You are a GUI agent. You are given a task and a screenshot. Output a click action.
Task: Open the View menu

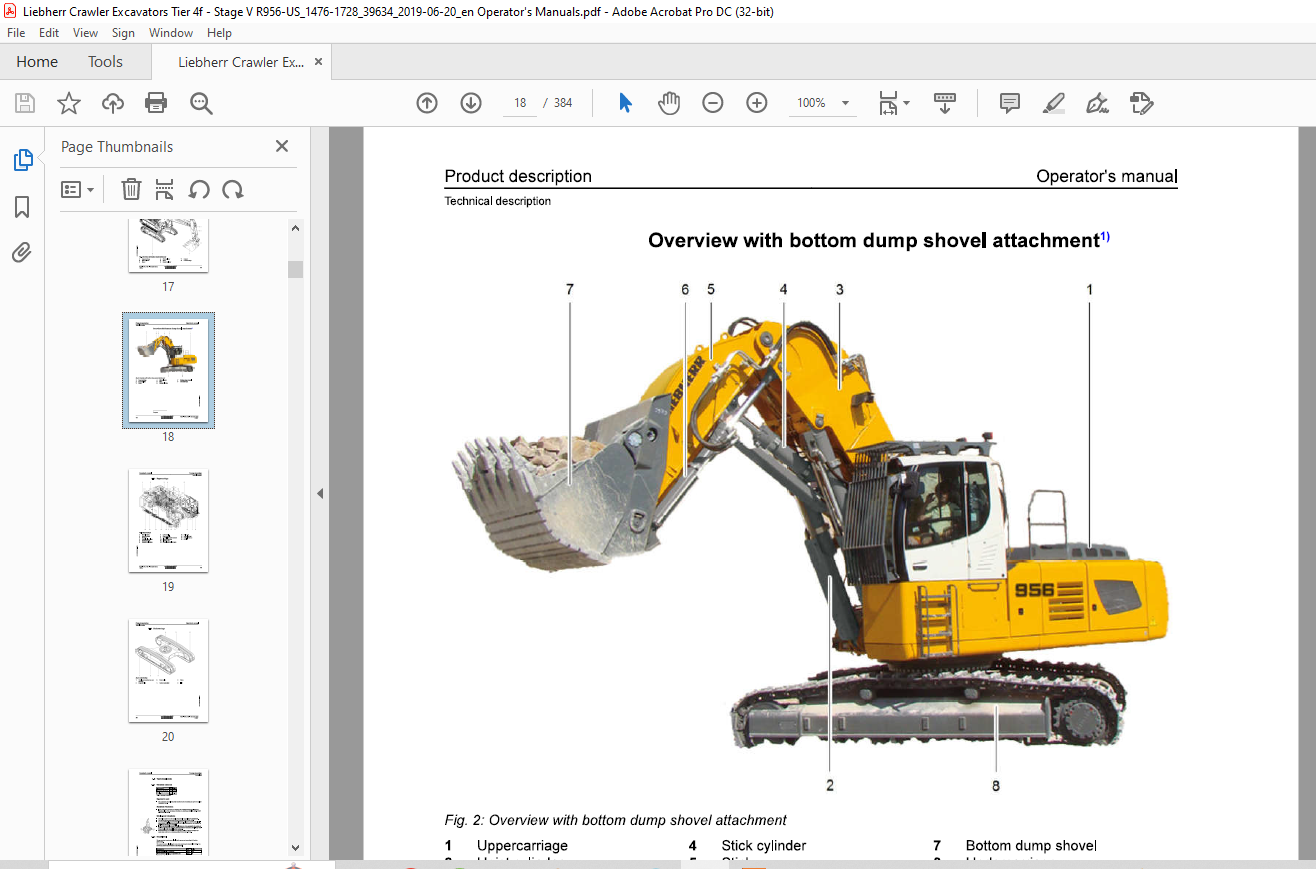click(85, 33)
